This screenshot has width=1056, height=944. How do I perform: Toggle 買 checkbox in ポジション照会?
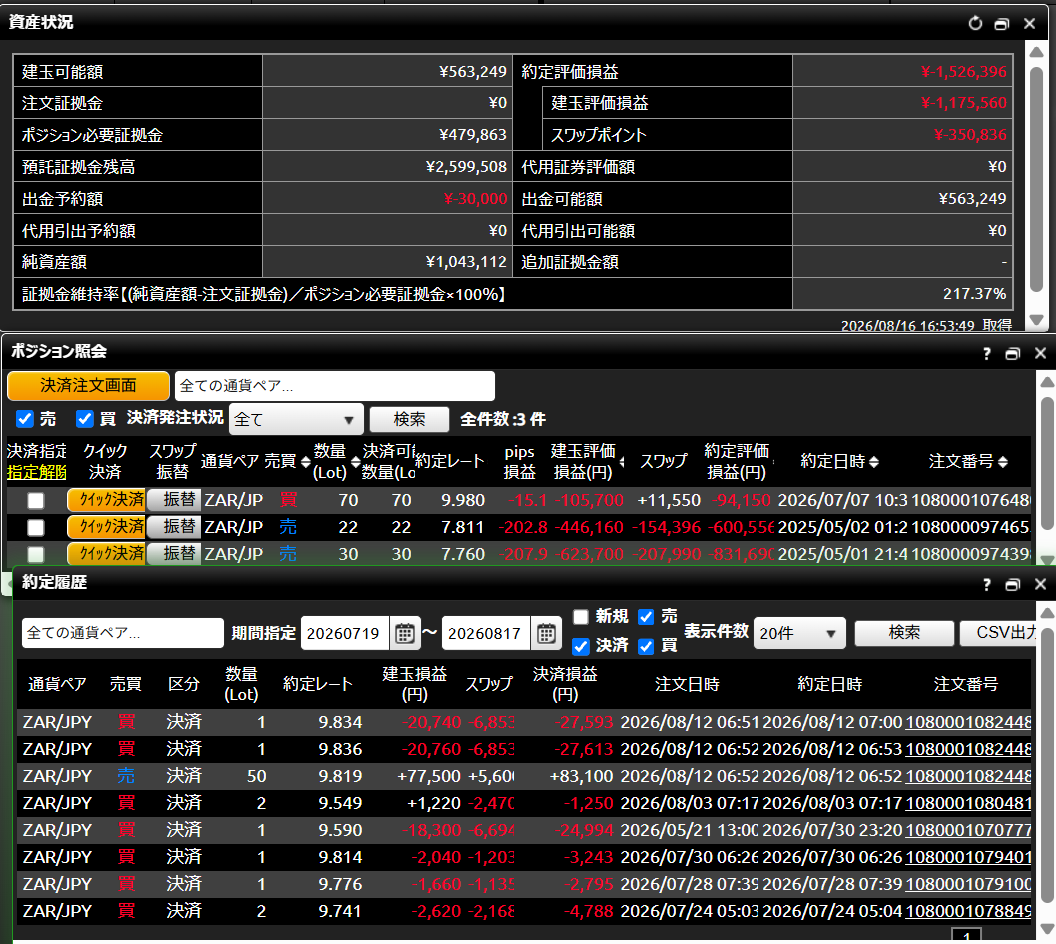(x=85, y=419)
